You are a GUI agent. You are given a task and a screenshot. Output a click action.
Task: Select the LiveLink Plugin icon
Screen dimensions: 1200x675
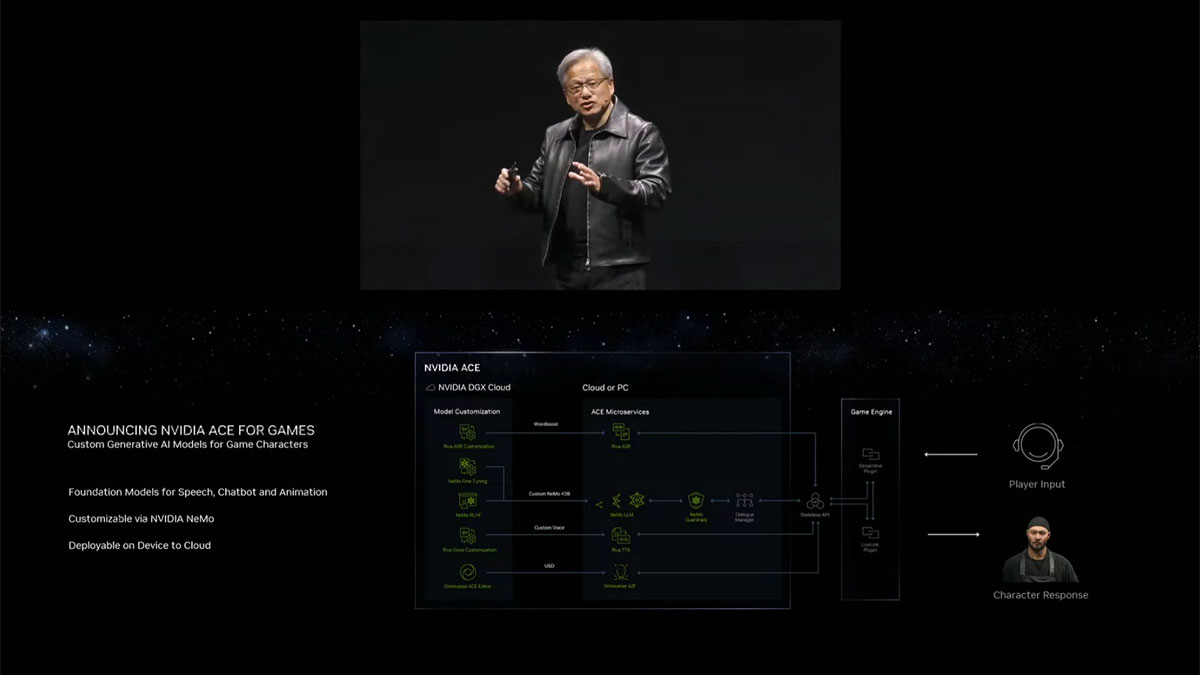870,533
